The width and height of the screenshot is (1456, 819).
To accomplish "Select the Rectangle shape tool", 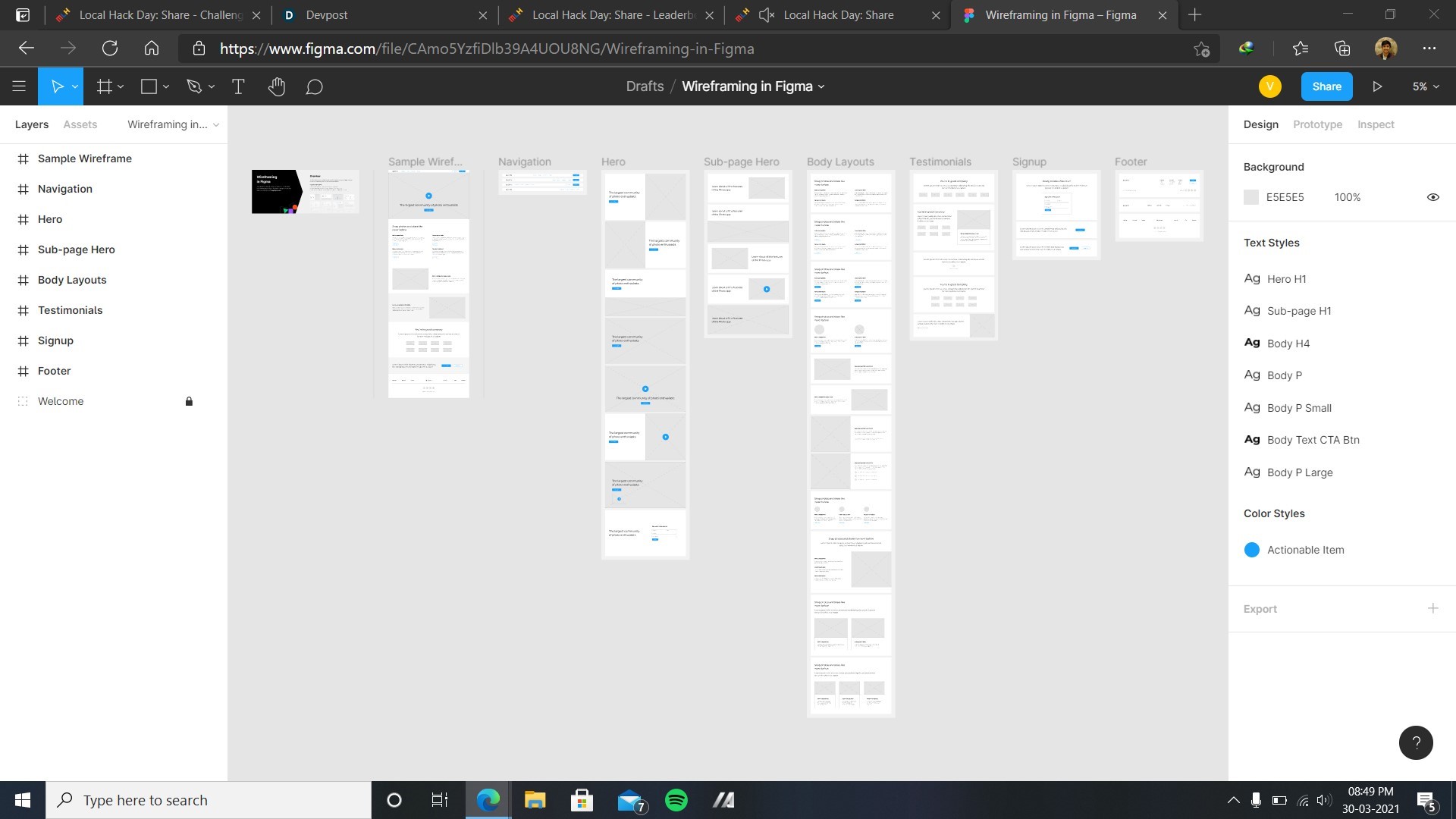I will click(149, 86).
